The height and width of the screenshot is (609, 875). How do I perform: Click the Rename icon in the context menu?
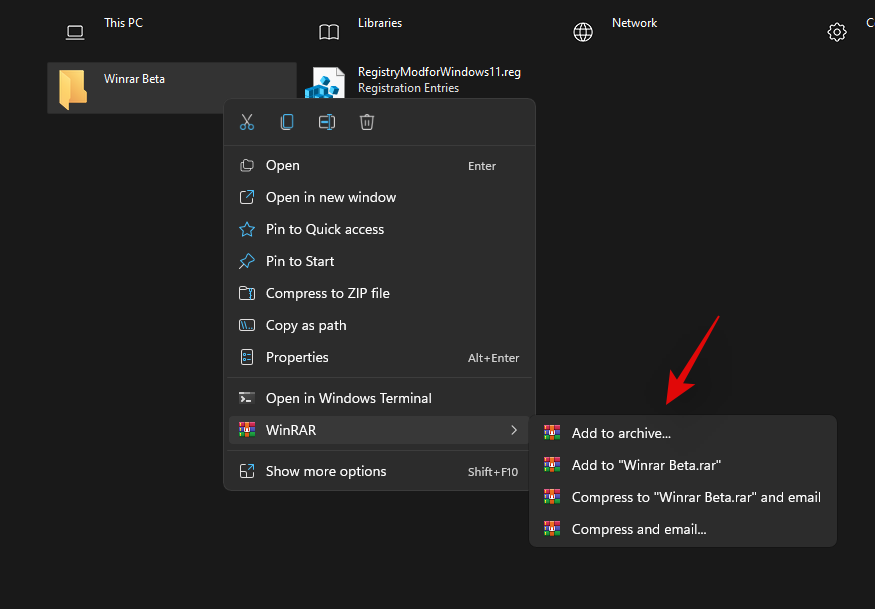point(327,121)
